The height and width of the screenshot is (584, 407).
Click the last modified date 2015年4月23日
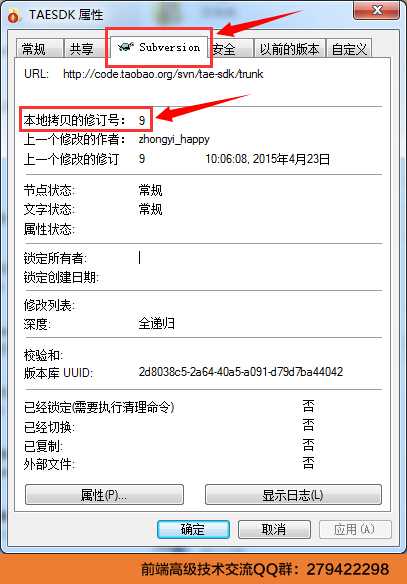[x=291, y=159]
